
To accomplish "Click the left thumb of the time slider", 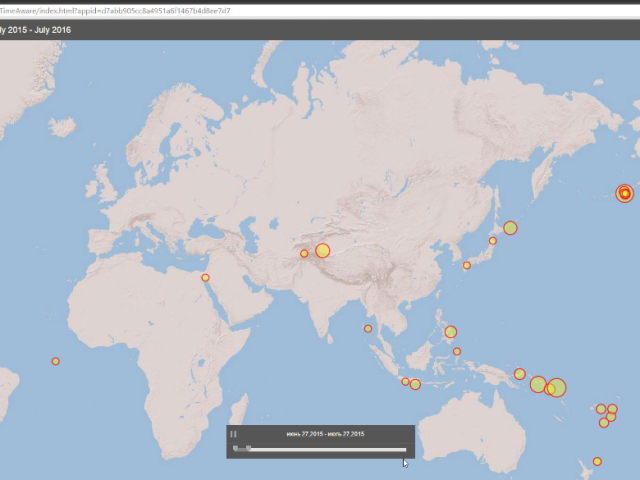I will coord(236,449).
